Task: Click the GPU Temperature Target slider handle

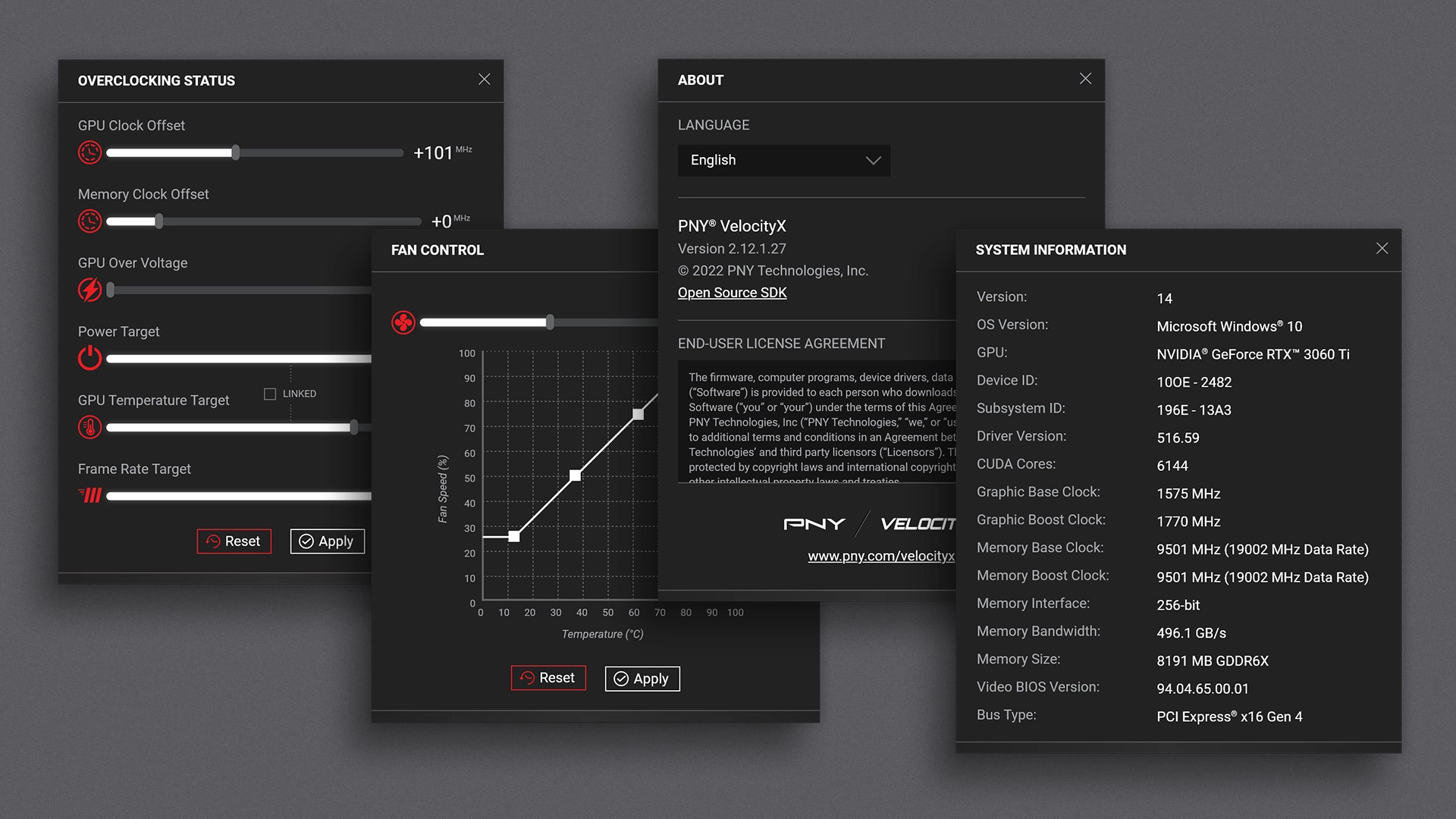Action: (354, 427)
